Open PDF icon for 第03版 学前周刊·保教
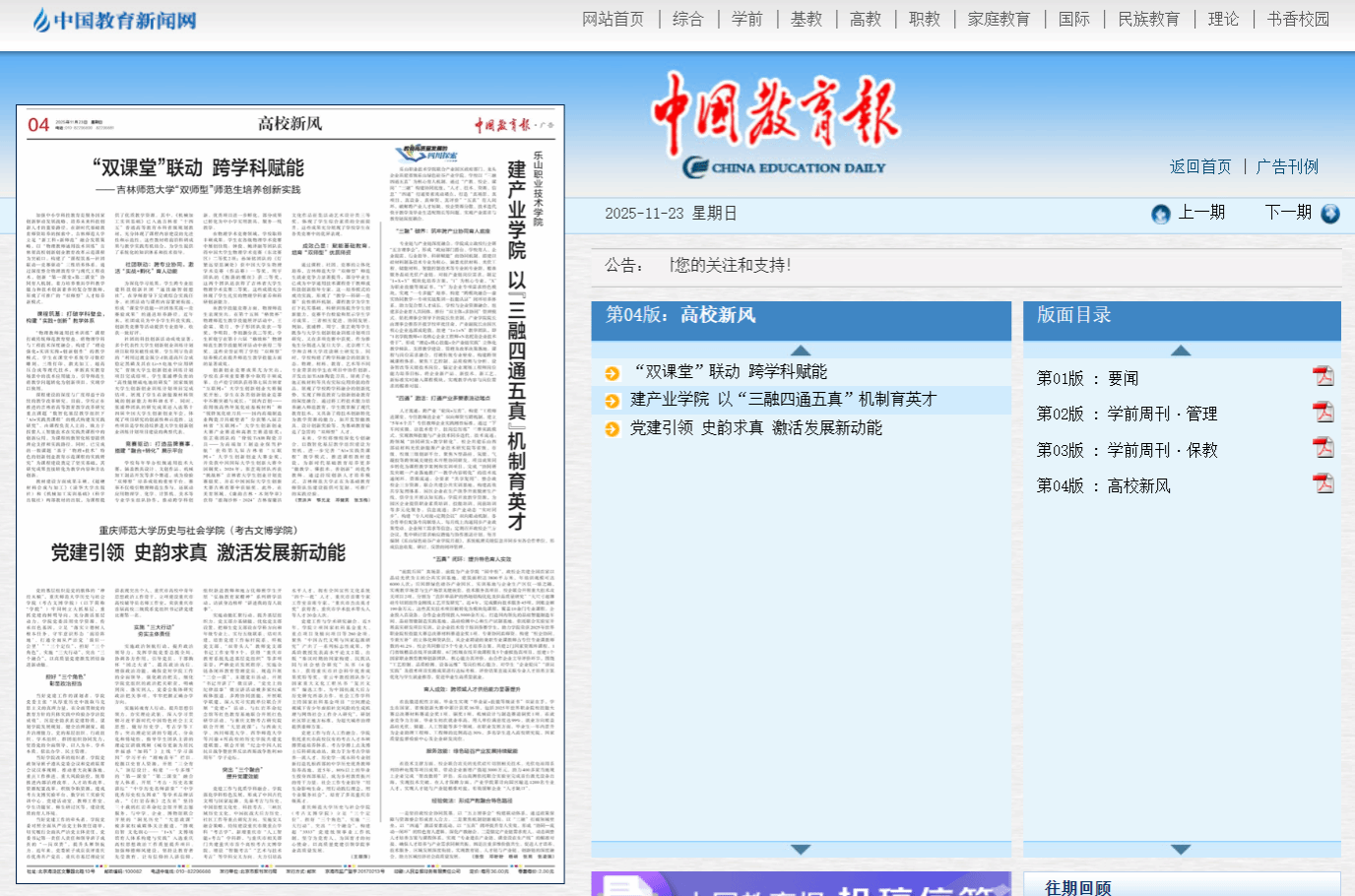This screenshot has height=896, width=1355. 1323,448
